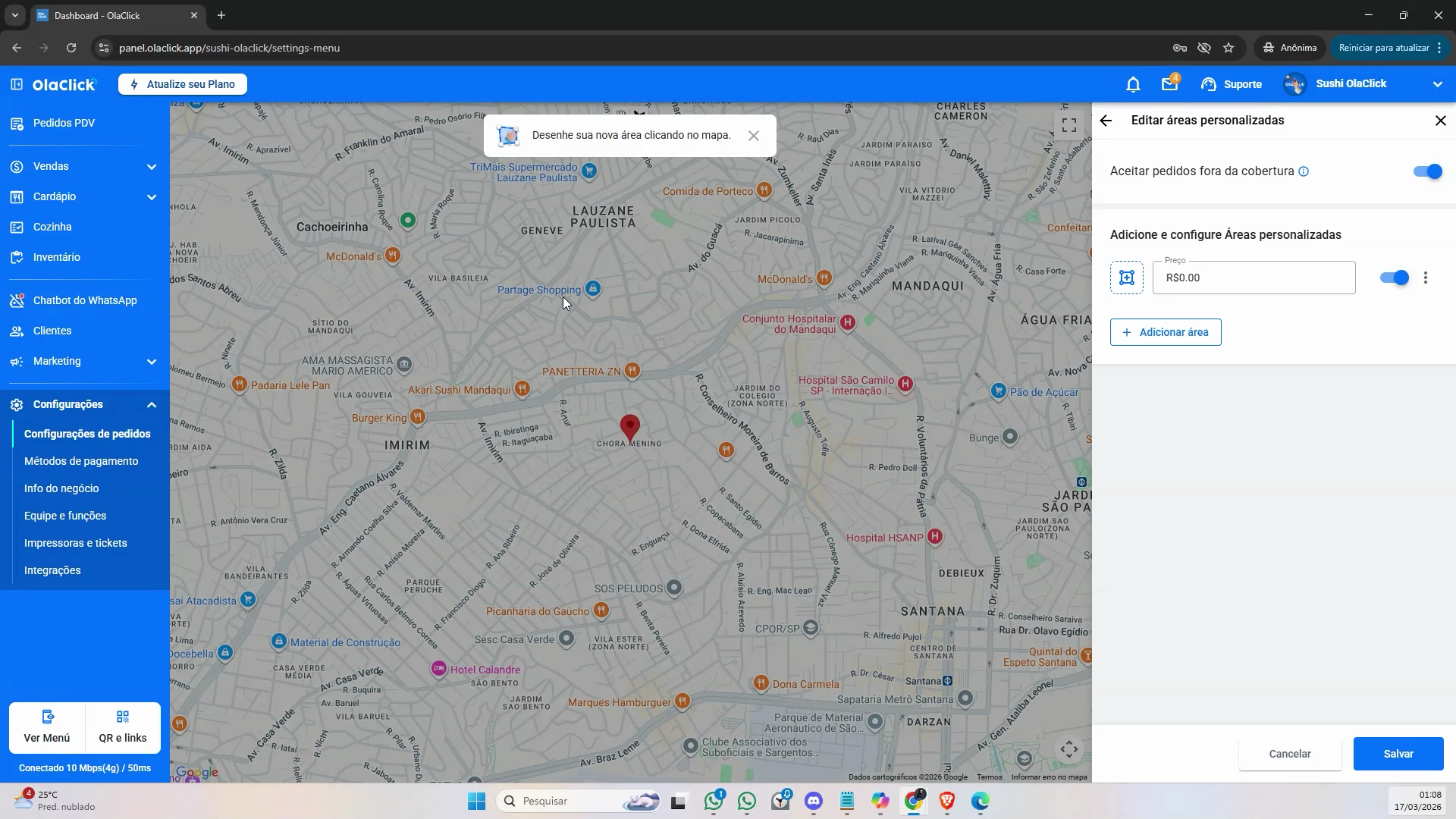This screenshot has width=1456, height=819.
Task: Click the draw area icon beside Preço
Action: tap(1127, 278)
